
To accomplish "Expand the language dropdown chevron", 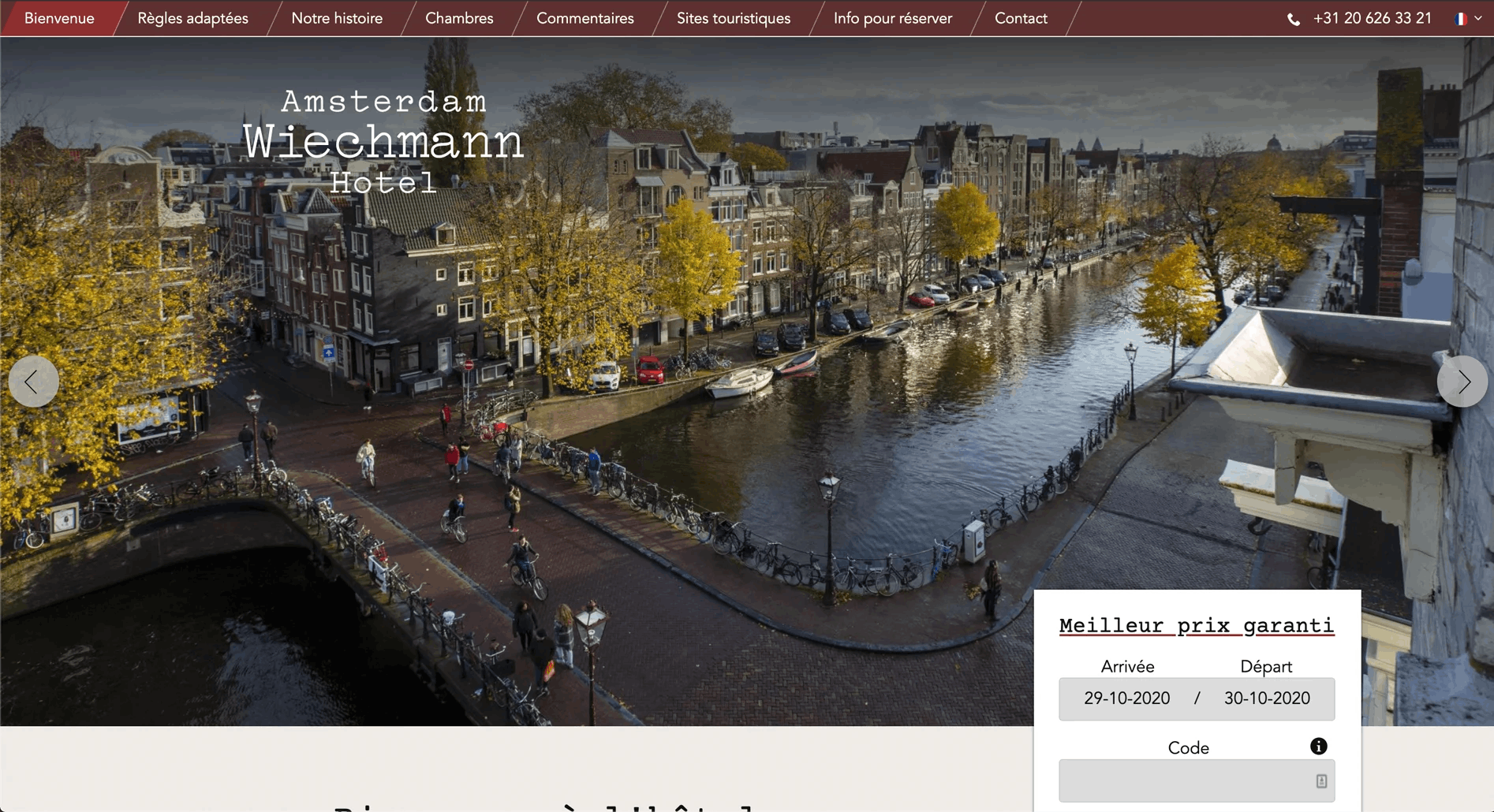I will pos(1478,19).
